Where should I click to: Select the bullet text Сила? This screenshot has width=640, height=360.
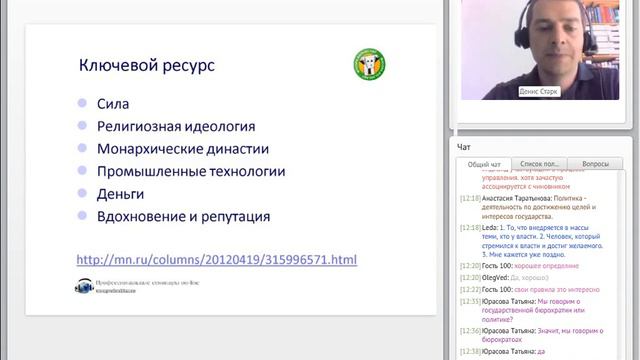pos(113,104)
